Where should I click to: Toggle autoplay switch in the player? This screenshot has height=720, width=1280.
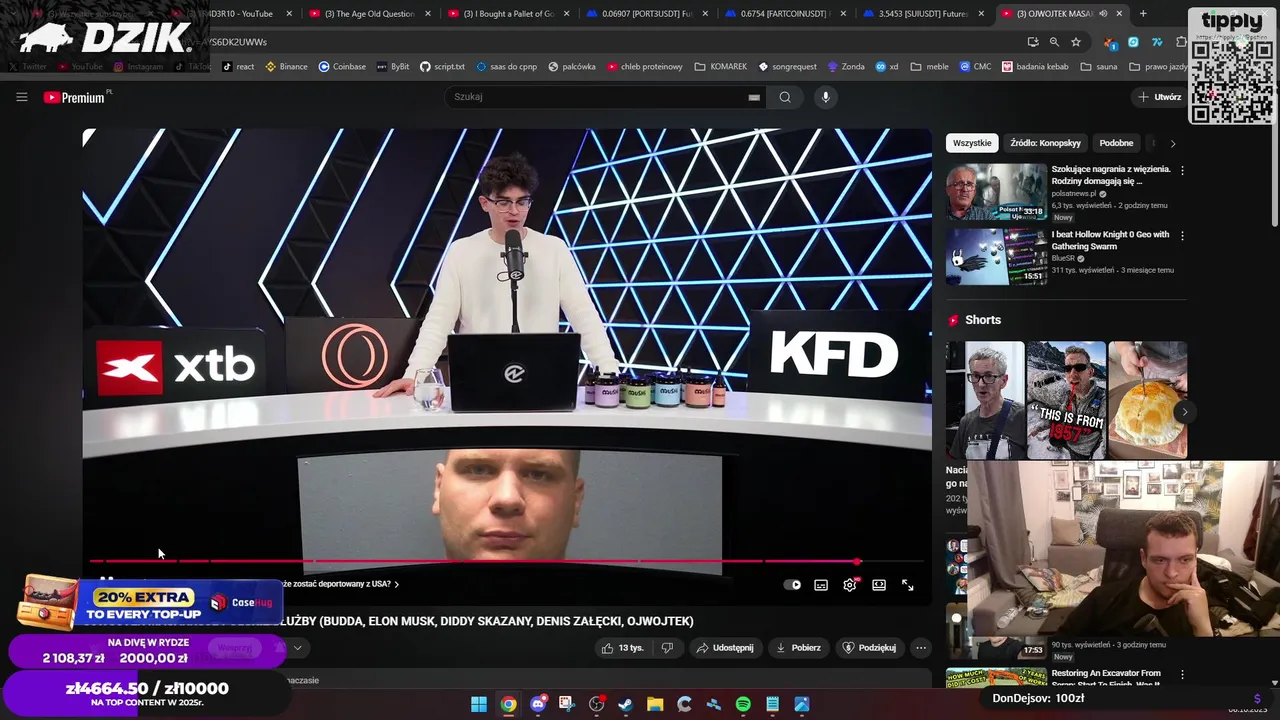793,585
